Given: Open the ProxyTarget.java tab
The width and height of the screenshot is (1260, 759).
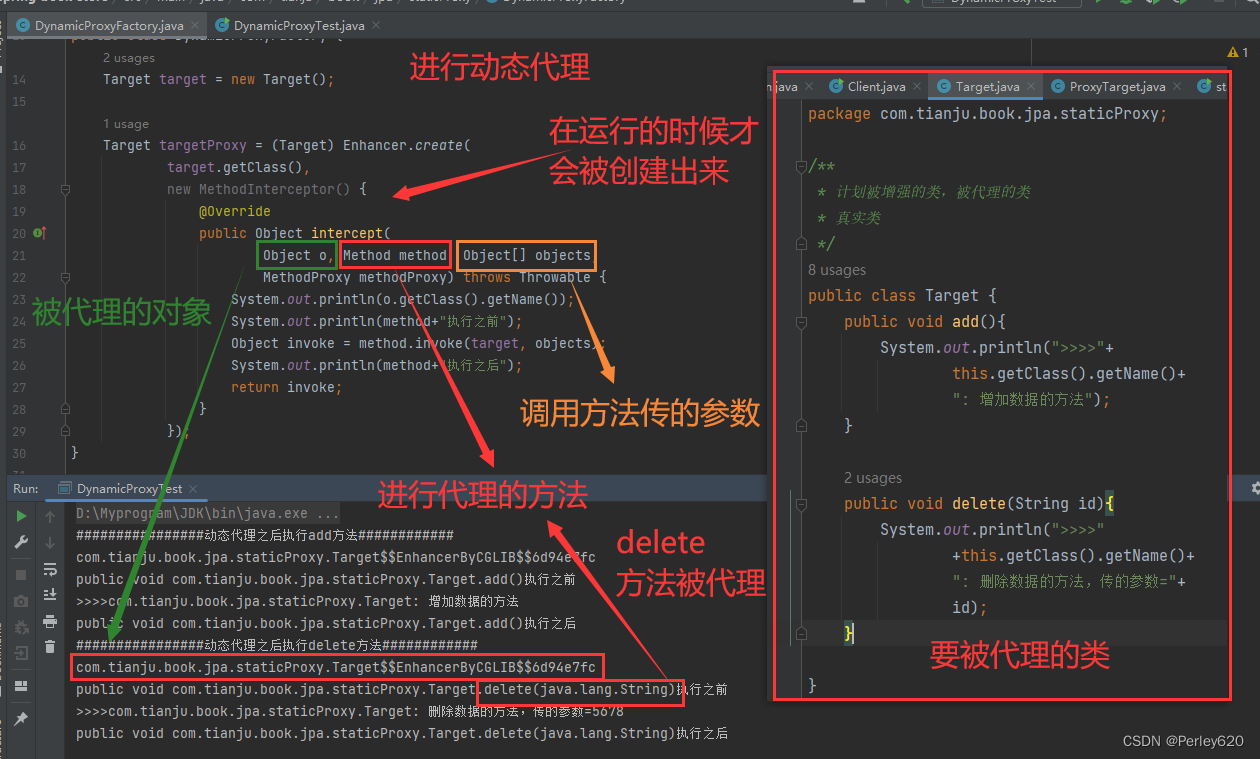Looking at the screenshot, I should click(x=1117, y=87).
